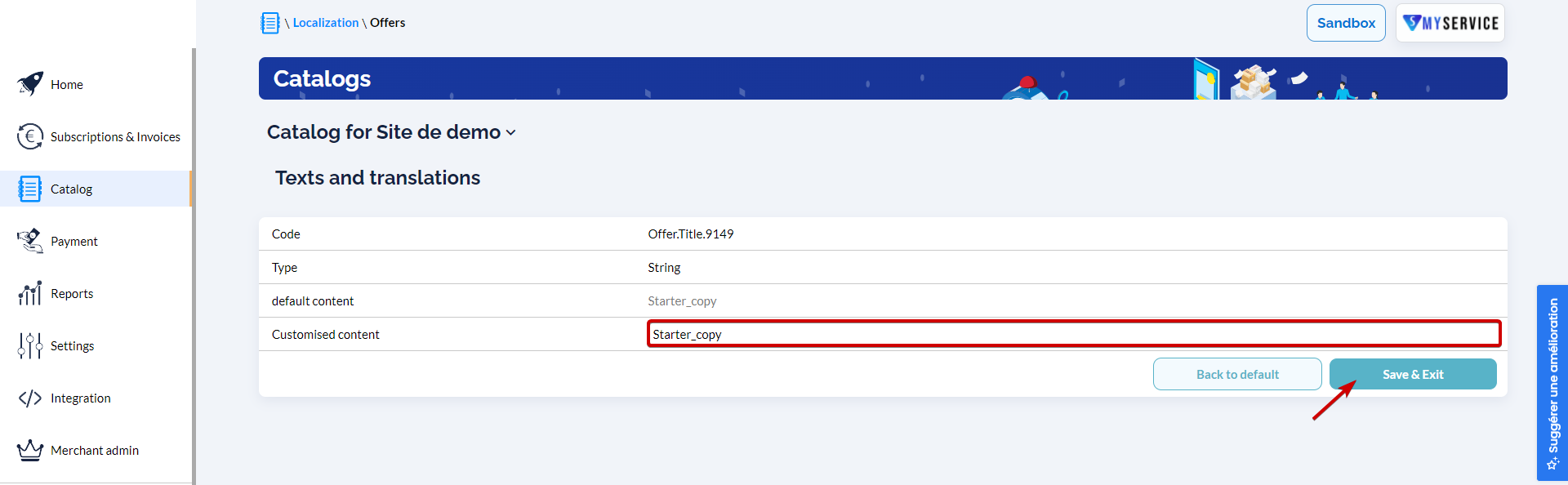Screen dimensions: 1568x485
Task: Click the MyService logo
Action: tap(1450, 23)
